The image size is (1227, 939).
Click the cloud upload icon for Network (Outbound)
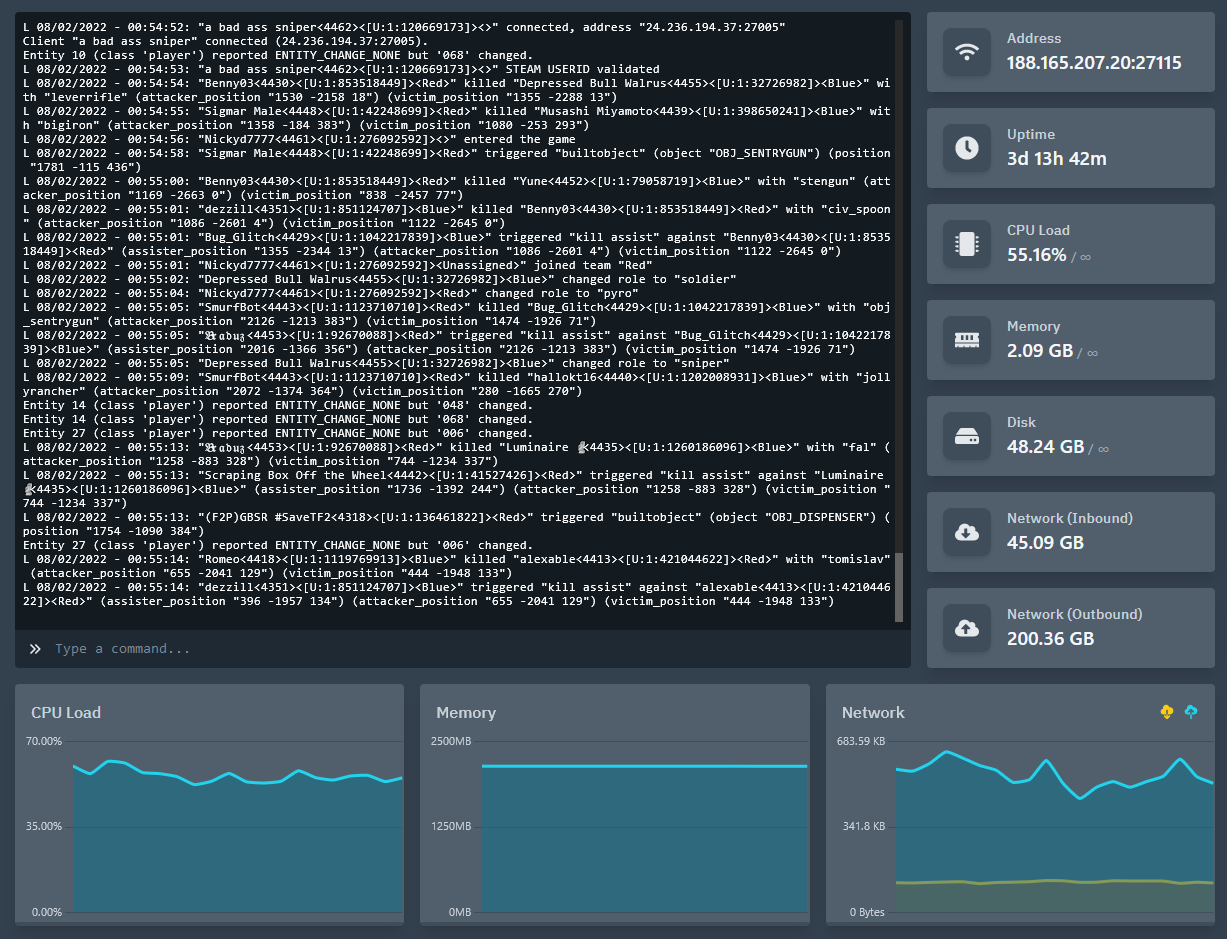click(967, 628)
